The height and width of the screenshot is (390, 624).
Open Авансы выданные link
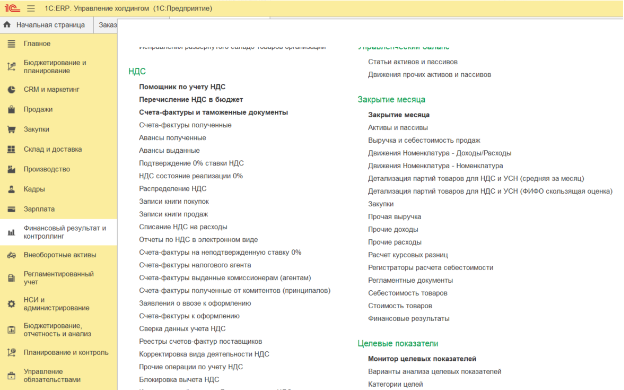(169, 150)
